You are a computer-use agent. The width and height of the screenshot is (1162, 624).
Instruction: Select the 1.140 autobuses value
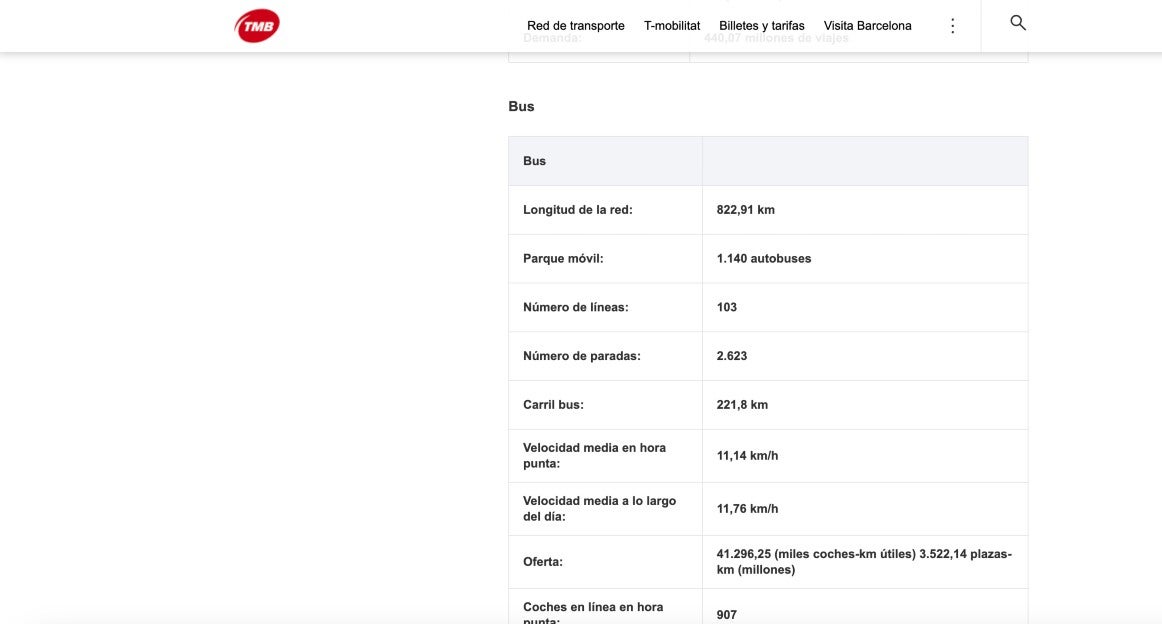763,258
